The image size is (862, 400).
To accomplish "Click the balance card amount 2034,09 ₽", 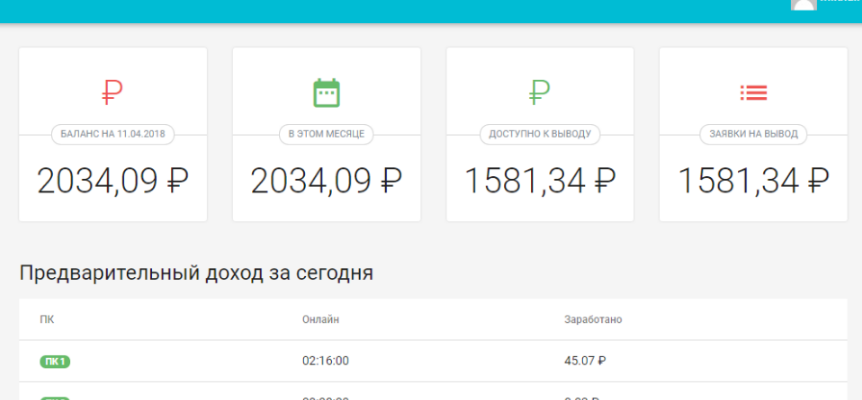I will click(x=113, y=181).
